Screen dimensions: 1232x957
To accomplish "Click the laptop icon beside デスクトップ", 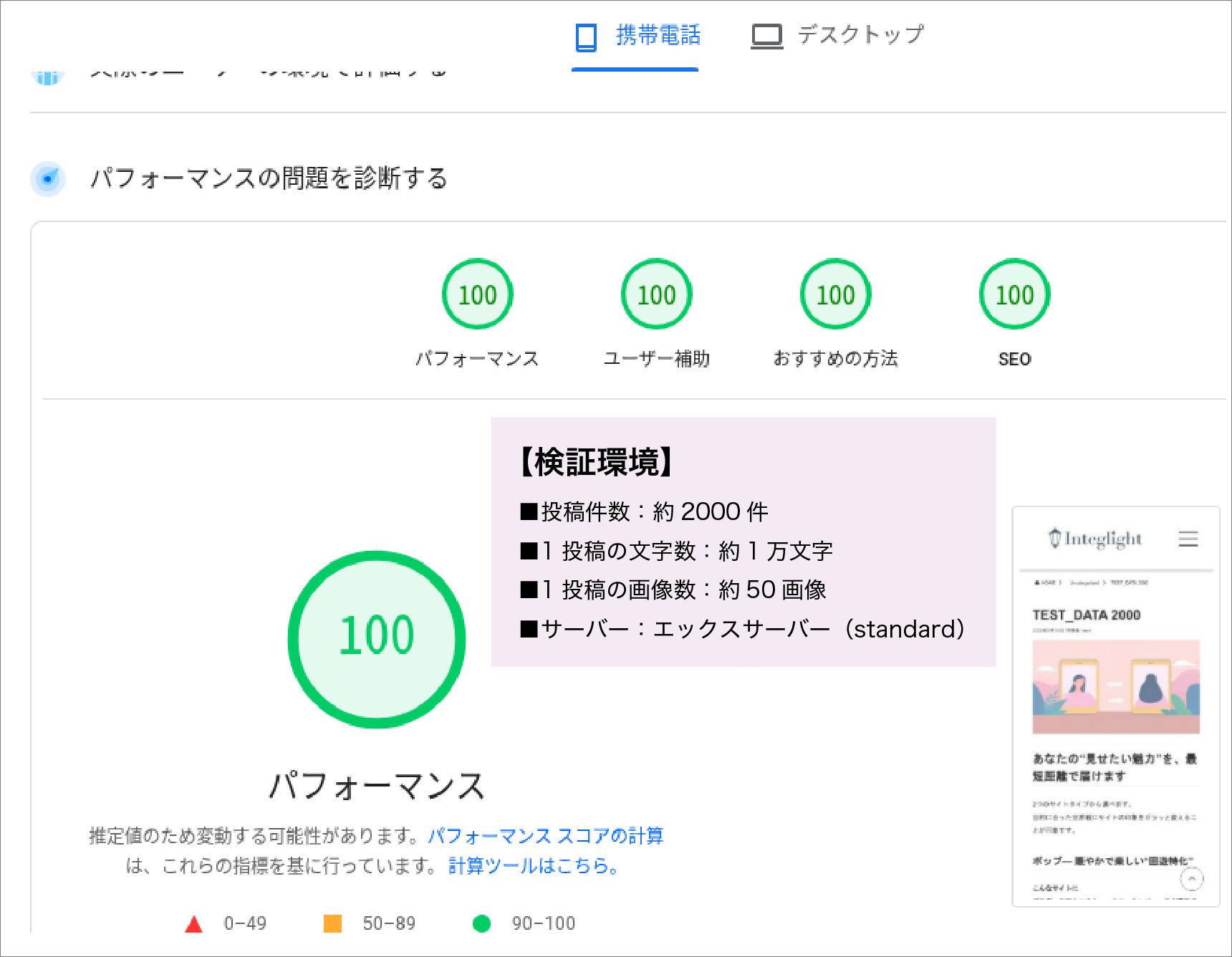I will coord(766,36).
